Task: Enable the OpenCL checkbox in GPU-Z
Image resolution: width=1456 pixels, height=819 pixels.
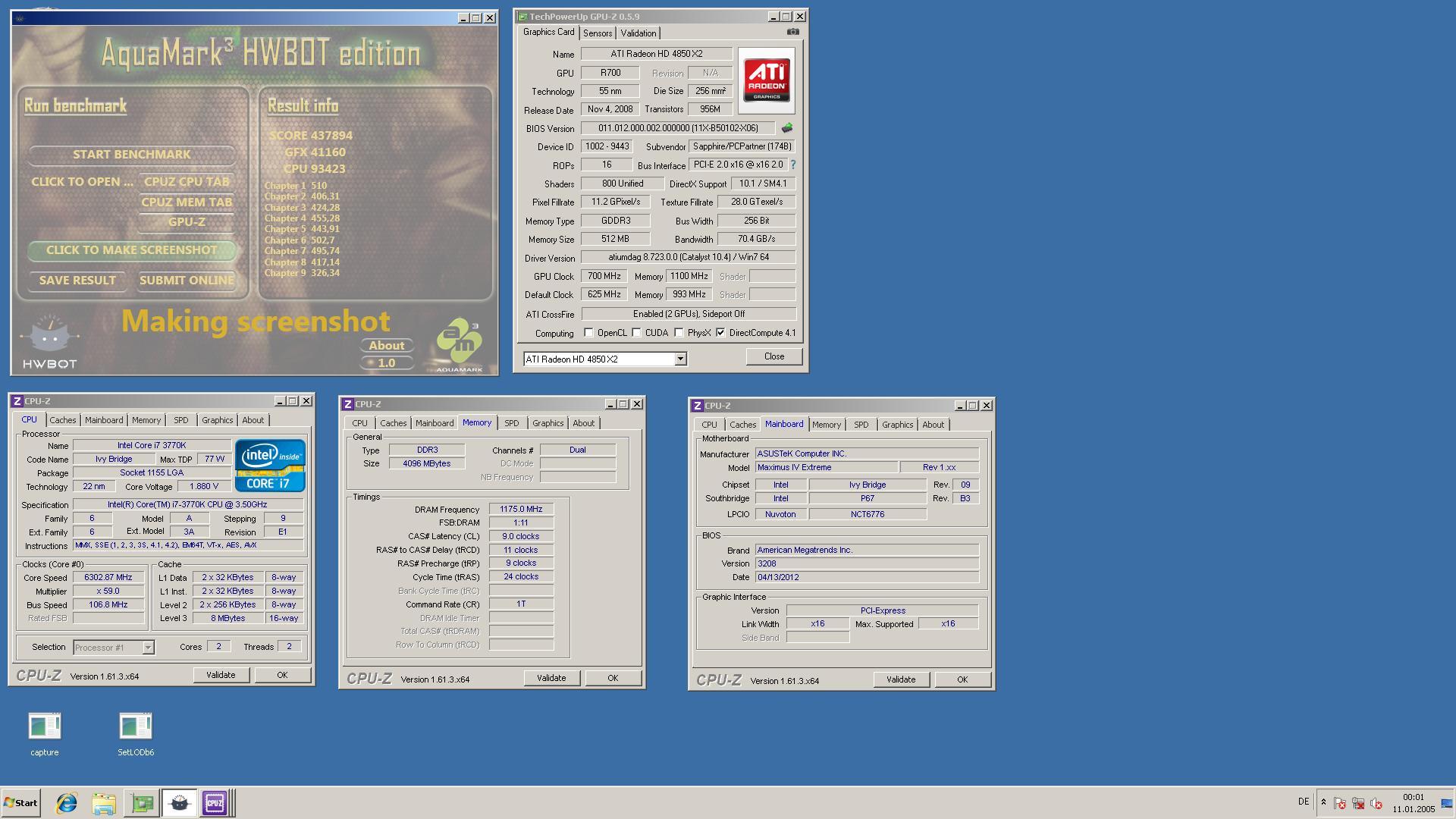Action: (x=588, y=333)
